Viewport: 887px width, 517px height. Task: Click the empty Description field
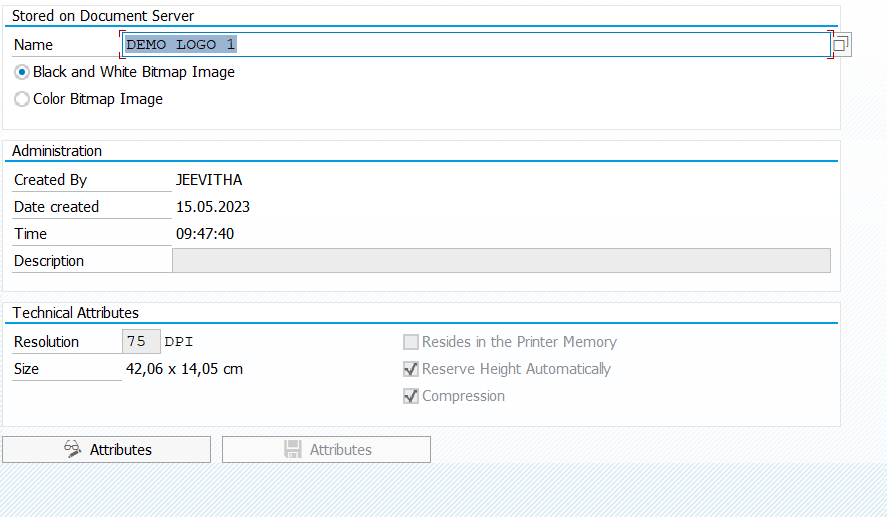[x=500, y=261]
